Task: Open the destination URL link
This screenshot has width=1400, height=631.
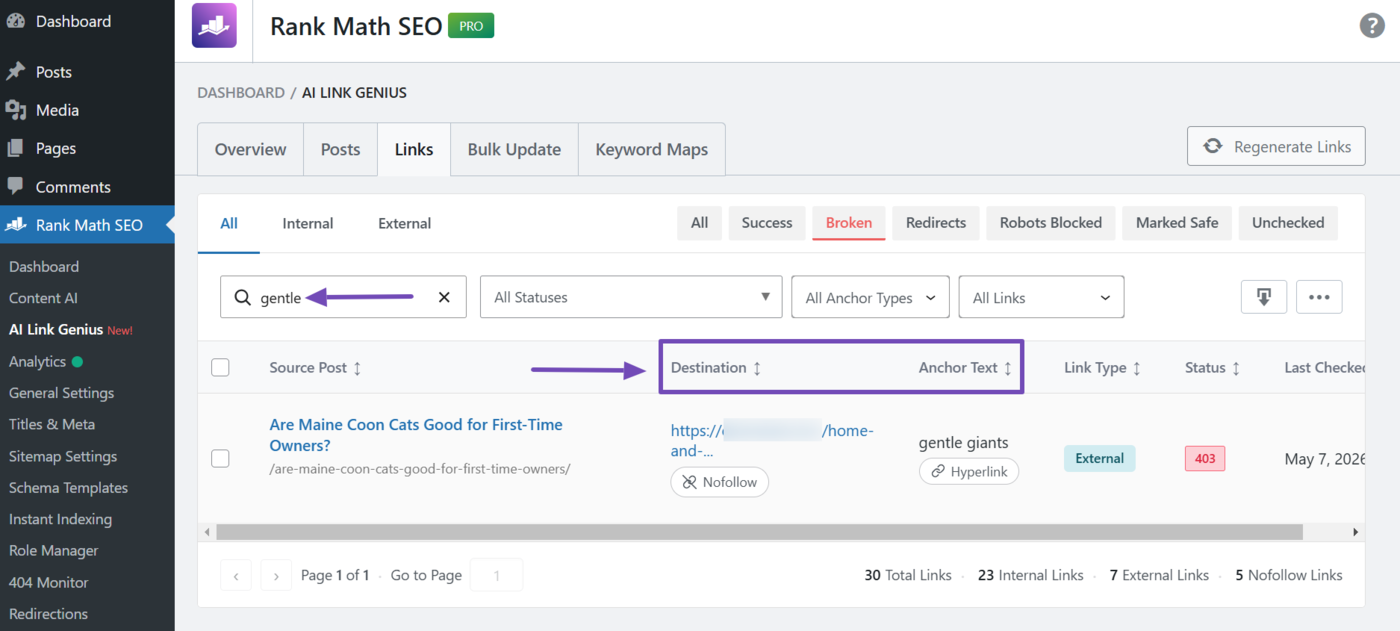Action: (x=772, y=440)
